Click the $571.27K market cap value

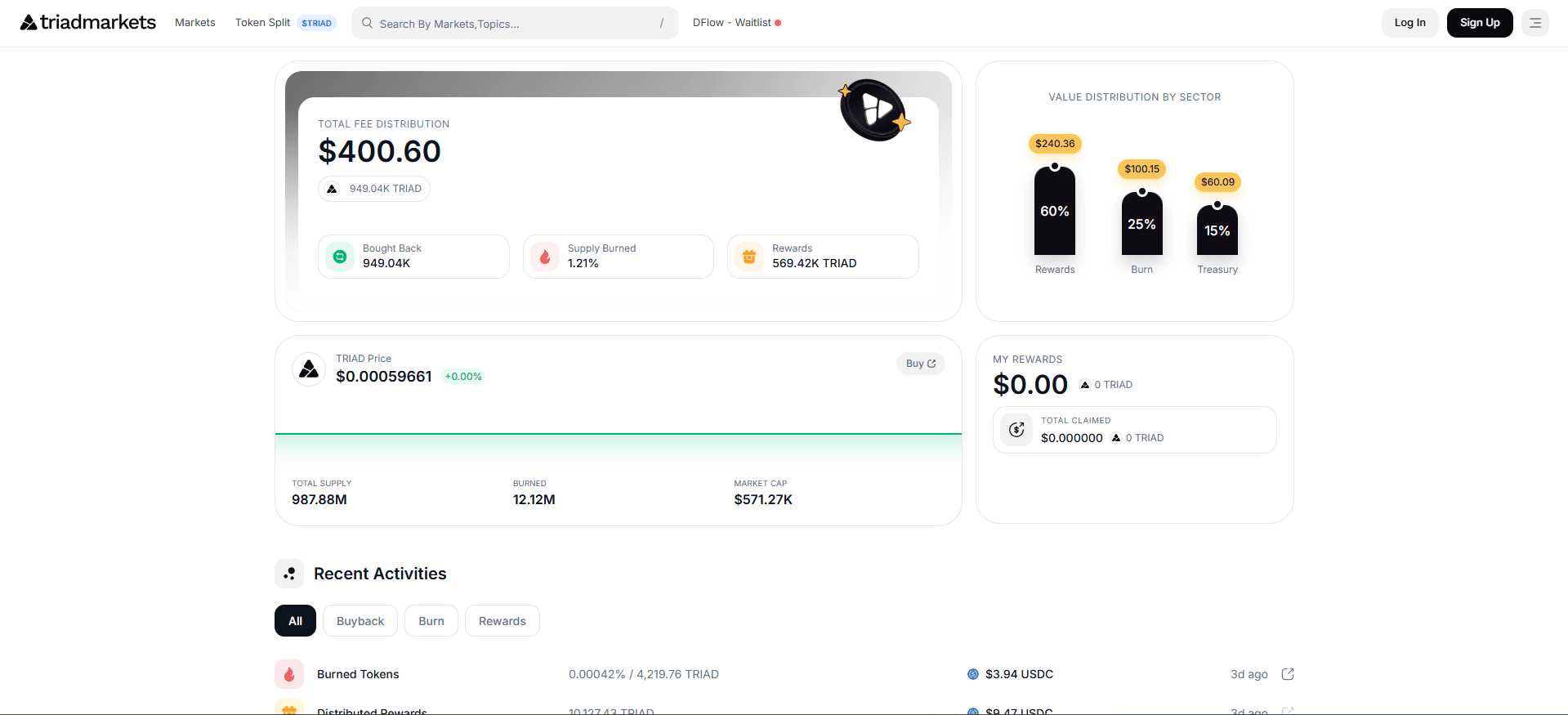(x=763, y=499)
